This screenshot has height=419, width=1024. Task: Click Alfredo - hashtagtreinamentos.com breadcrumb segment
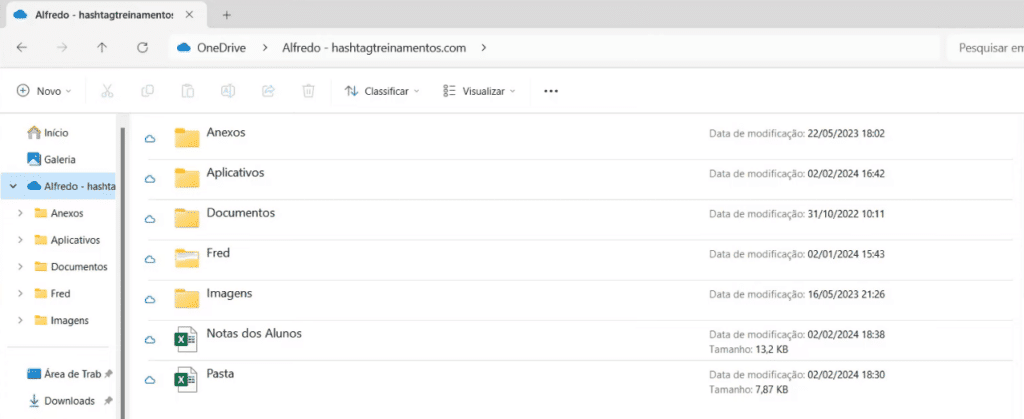tap(374, 48)
